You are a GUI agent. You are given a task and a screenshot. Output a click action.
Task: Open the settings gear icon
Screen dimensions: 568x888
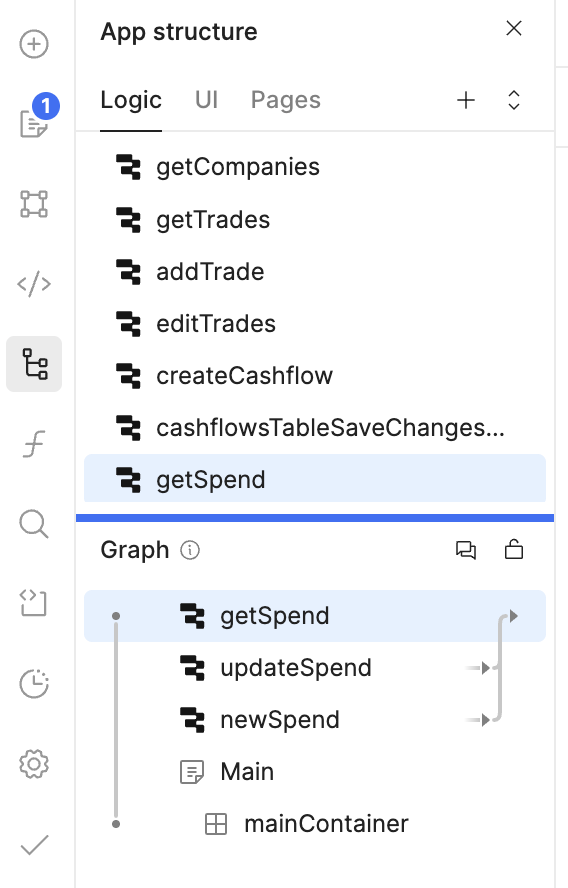34,764
